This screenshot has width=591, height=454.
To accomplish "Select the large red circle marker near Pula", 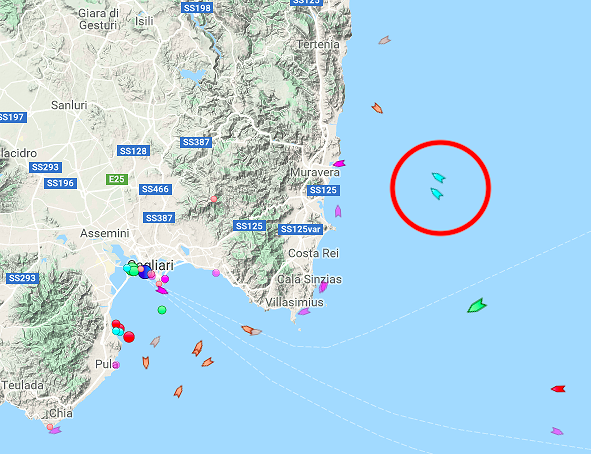I will 129,337.
